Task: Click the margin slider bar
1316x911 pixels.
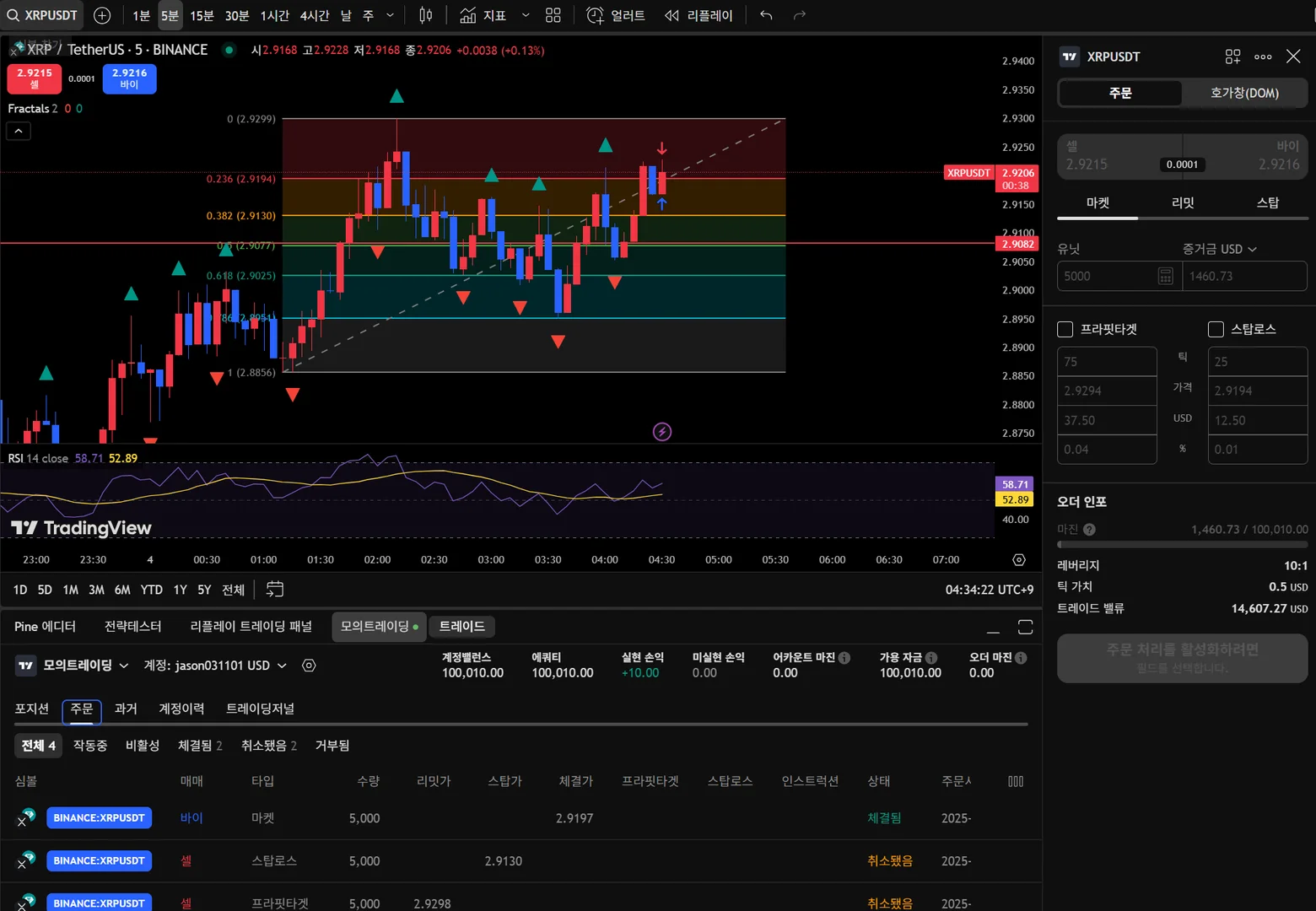Action: pyautogui.click(x=1182, y=545)
